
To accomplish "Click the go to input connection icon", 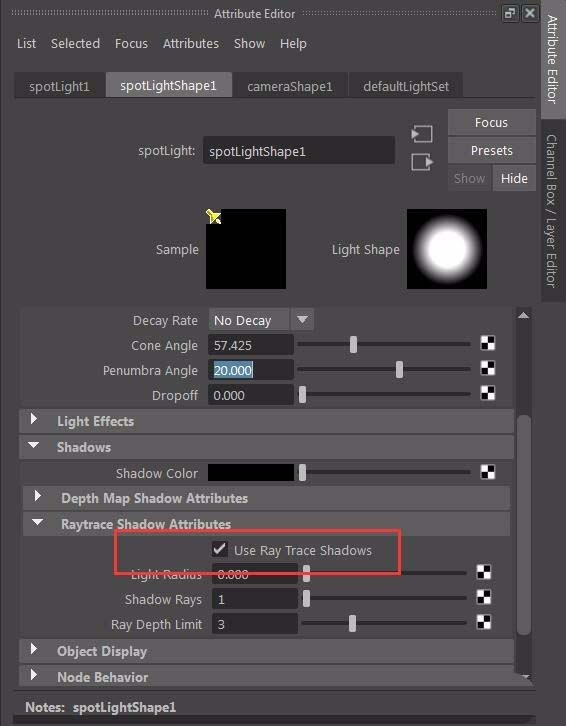I will coord(421,134).
